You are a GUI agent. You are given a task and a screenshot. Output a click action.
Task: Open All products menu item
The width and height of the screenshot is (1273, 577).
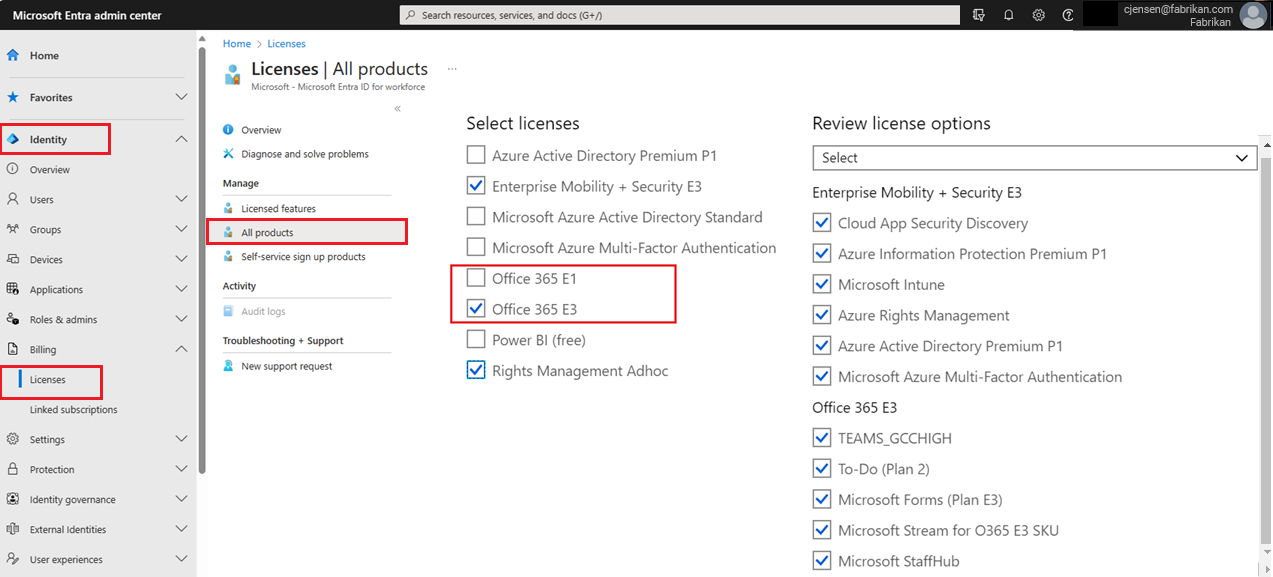click(267, 233)
